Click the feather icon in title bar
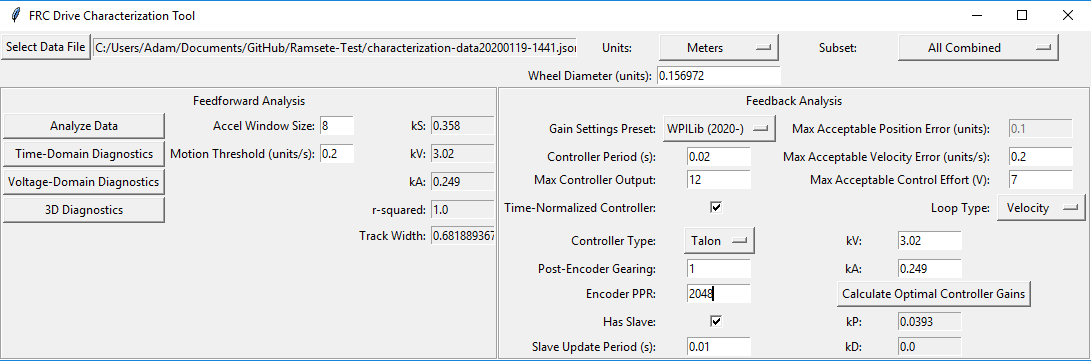 tap(16, 15)
